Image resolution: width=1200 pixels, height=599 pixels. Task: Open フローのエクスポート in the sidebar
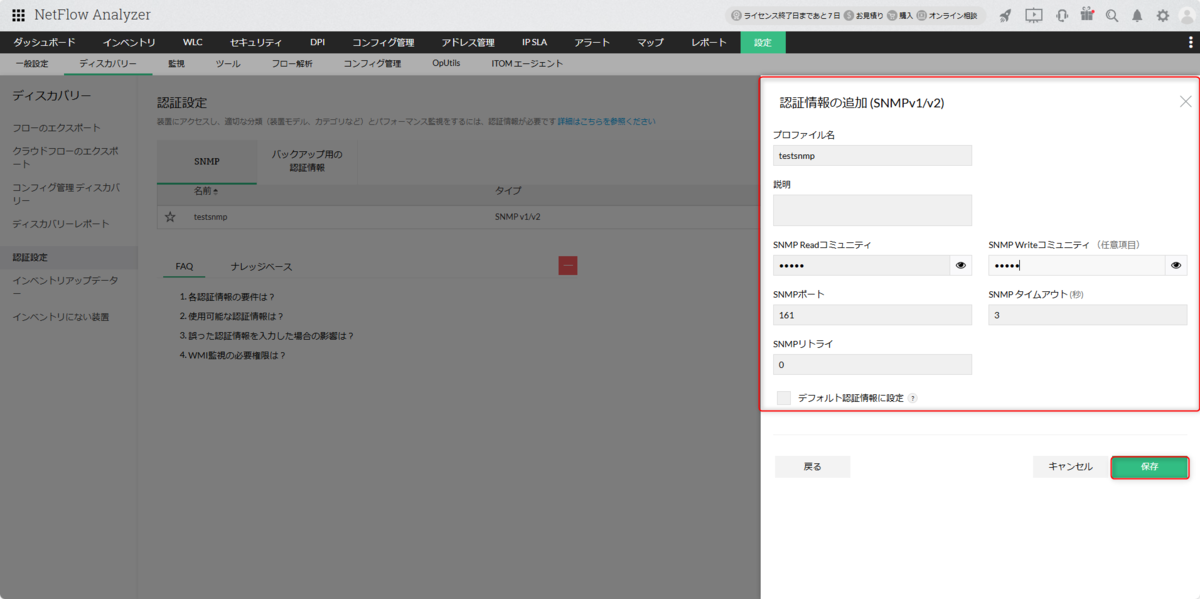click(x=56, y=128)
